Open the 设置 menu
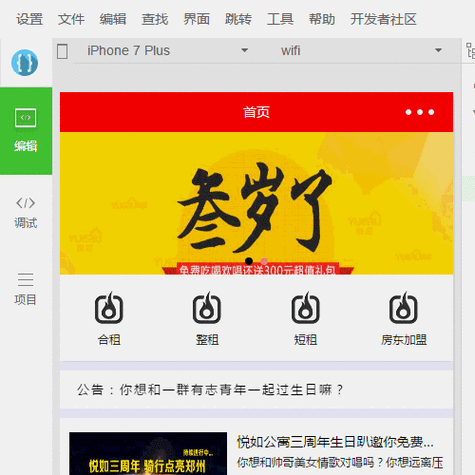The image size is (475, 475). click(30, 19)
